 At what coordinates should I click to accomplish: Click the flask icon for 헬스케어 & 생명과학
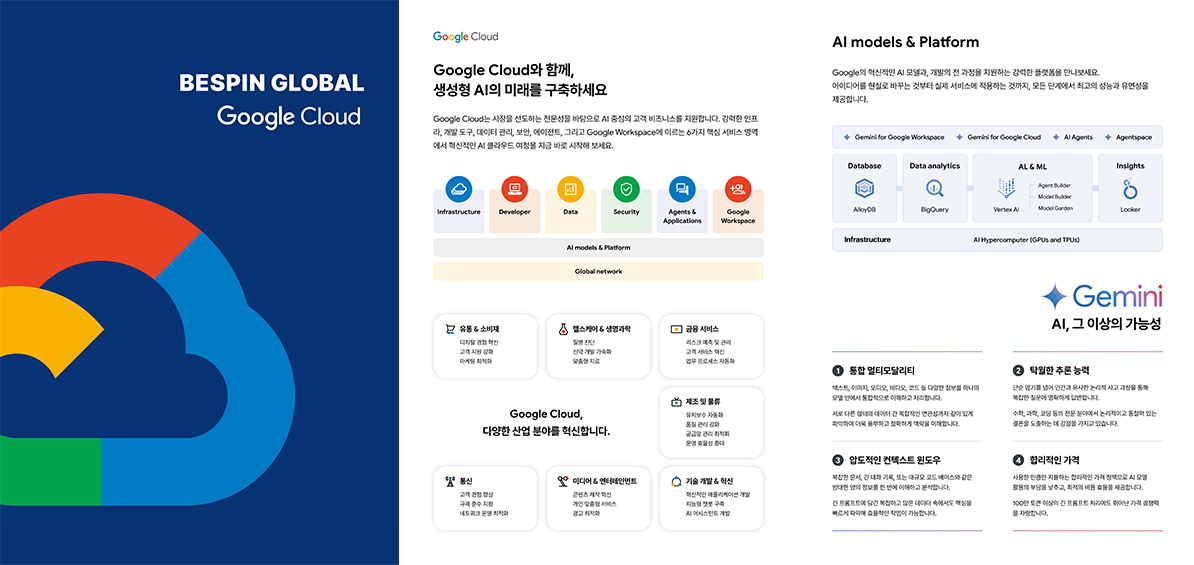[563, 329]
